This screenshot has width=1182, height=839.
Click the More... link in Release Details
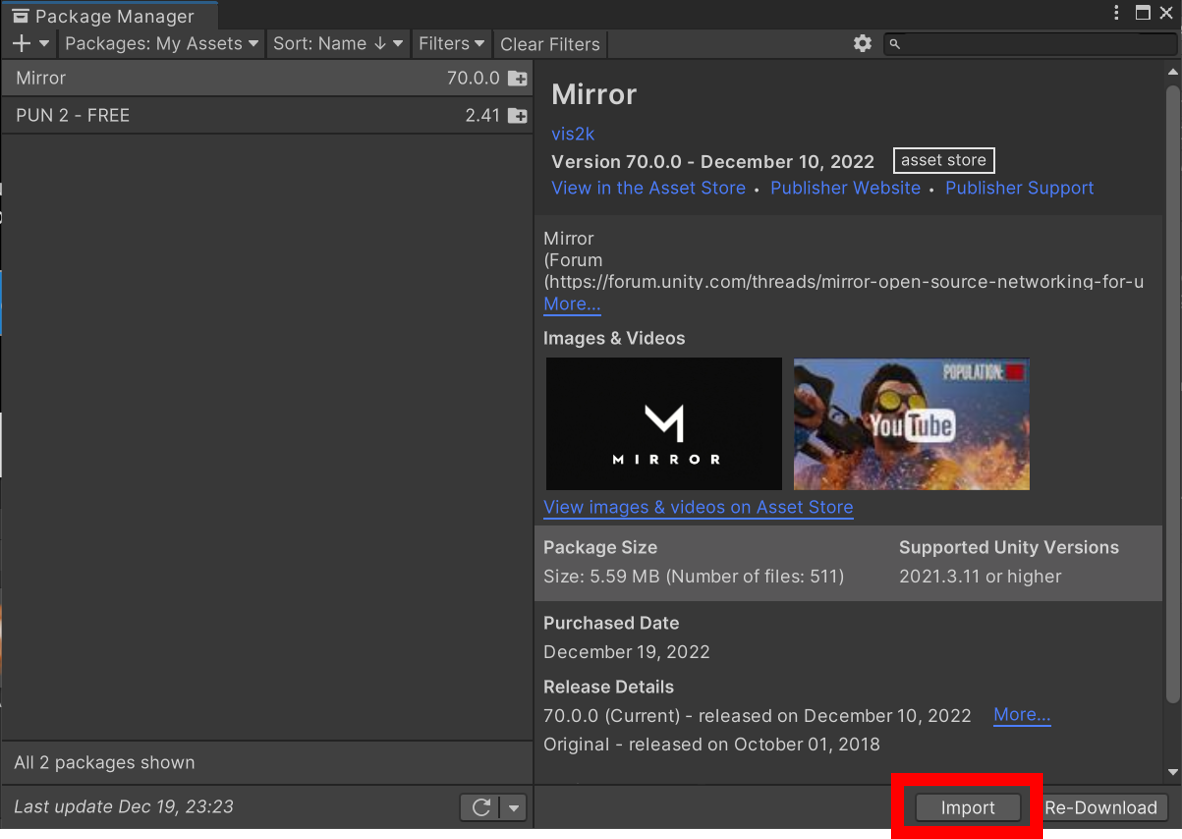(1021, 714)
